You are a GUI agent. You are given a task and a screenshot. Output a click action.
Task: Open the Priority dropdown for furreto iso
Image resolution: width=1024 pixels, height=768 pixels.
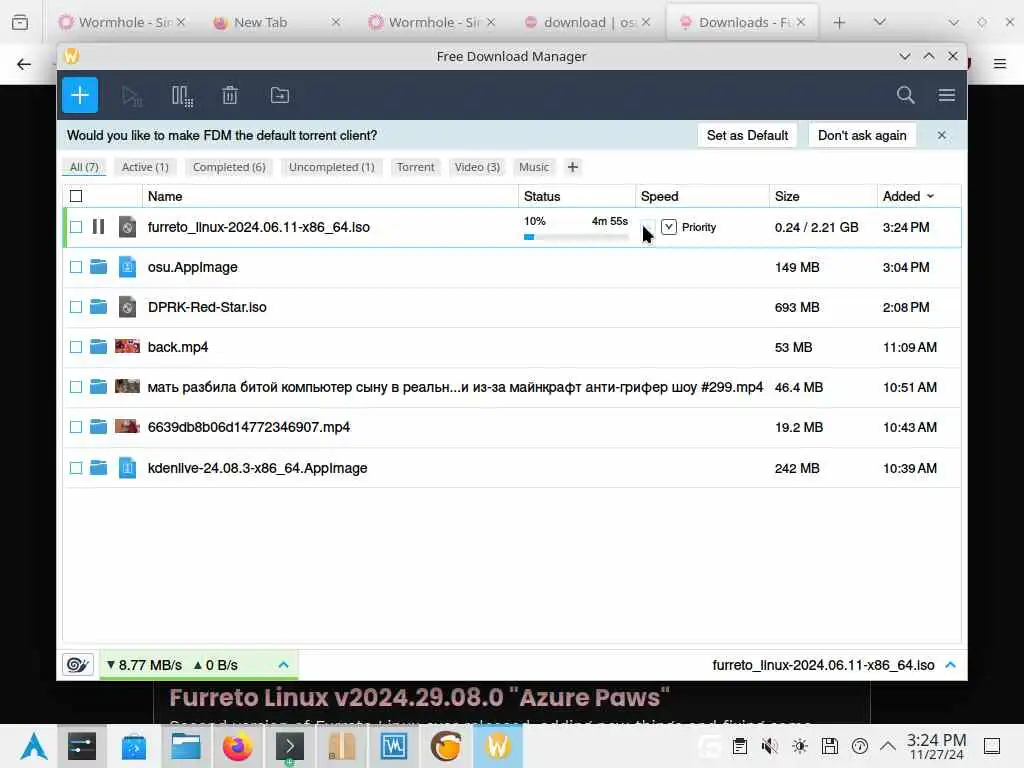(669, 227)
